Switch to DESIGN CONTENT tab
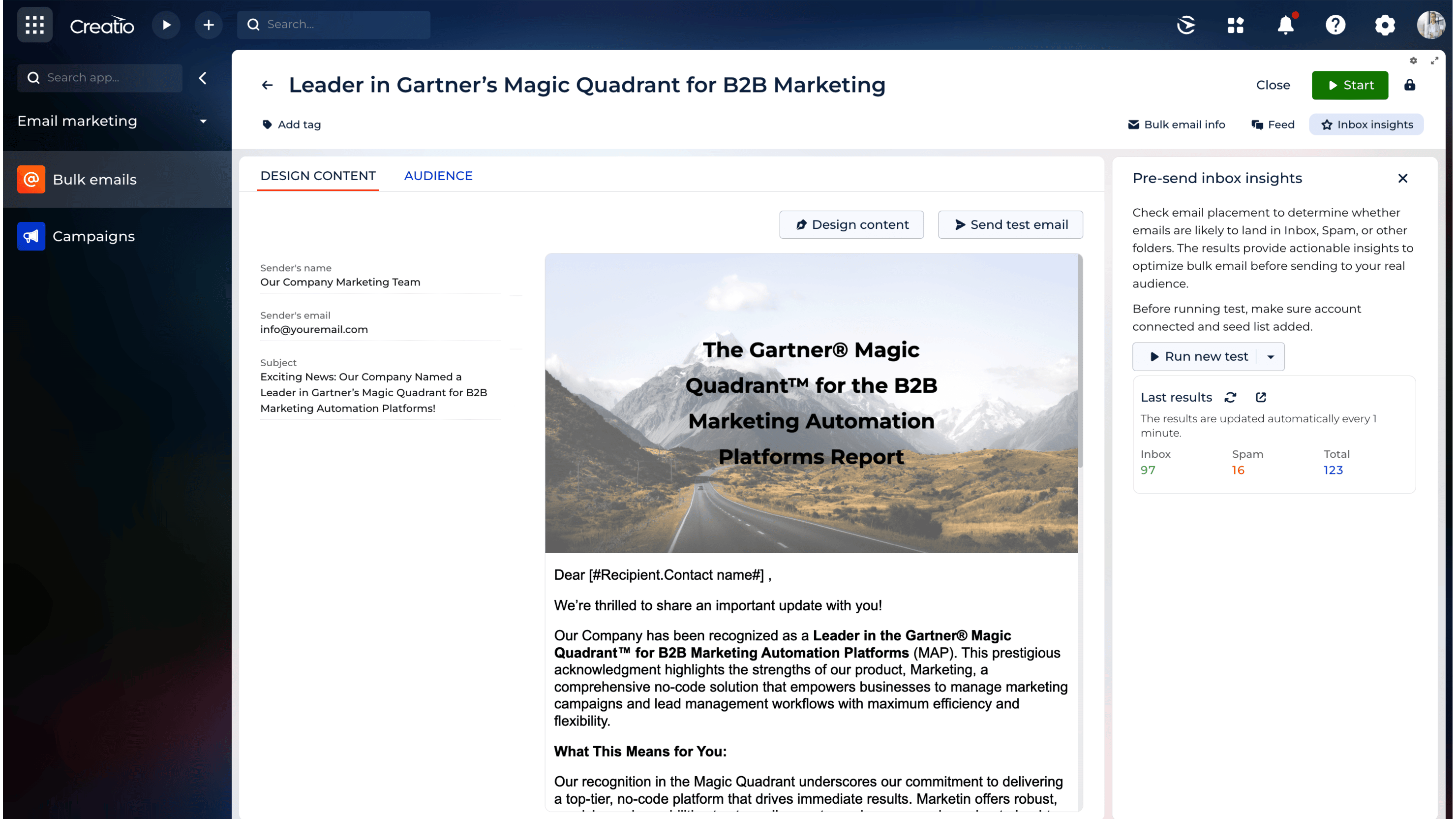 (318, 176)
